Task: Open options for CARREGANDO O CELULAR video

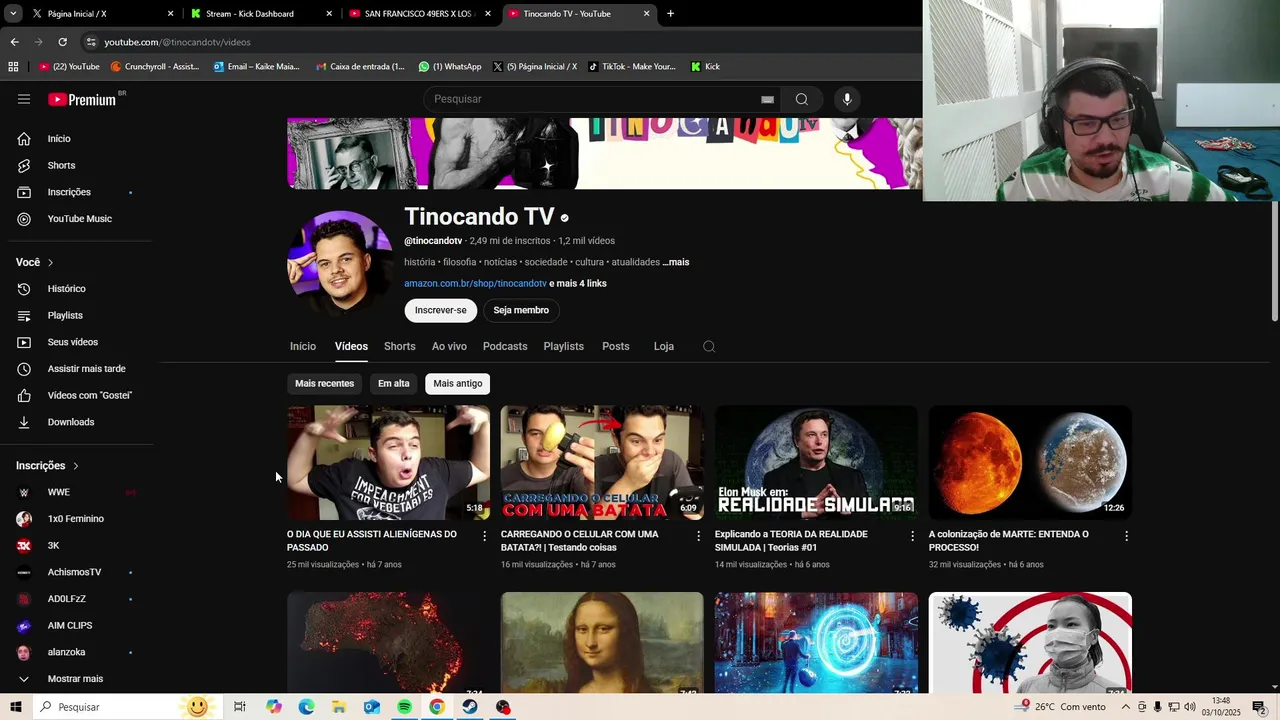Action: [x=699, y=536]
